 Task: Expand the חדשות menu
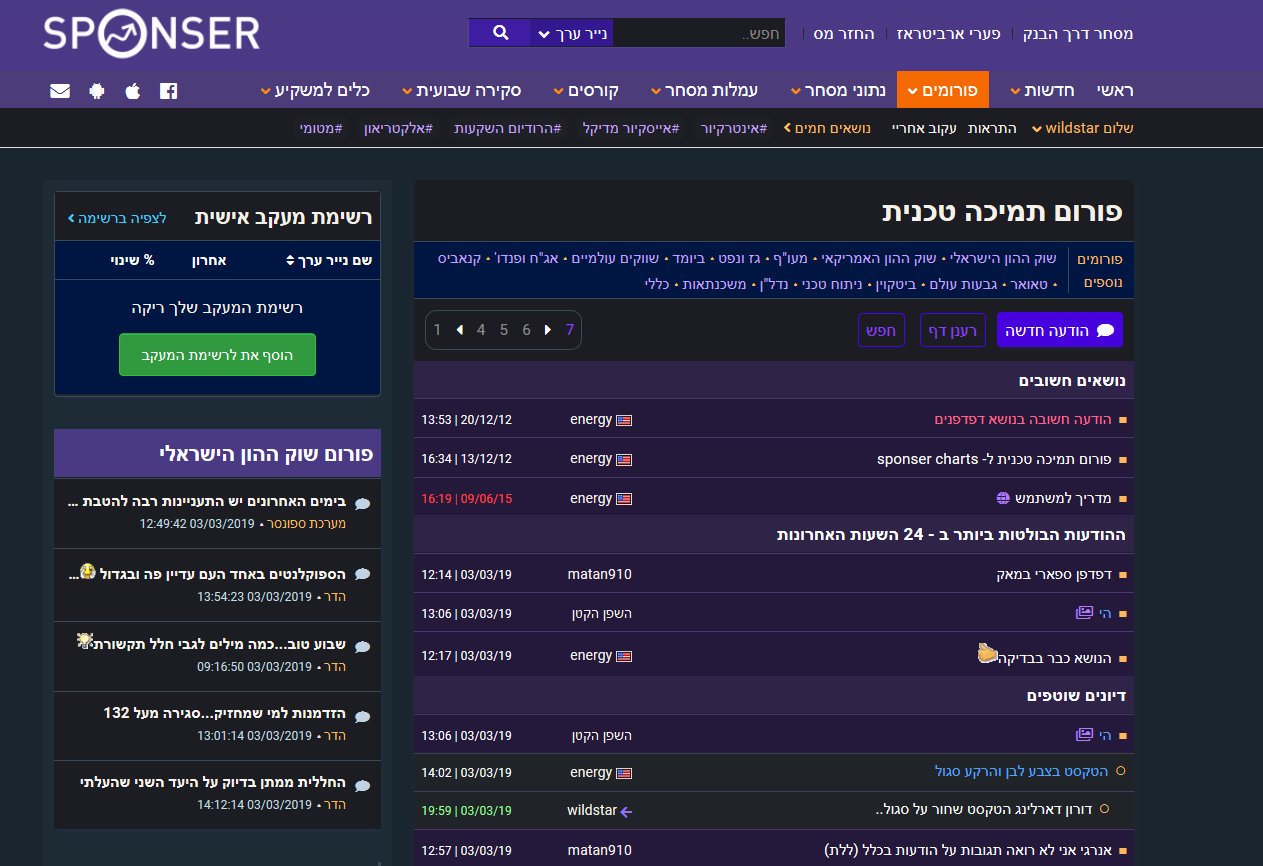pyautogui.click(x=1043, y=90)
